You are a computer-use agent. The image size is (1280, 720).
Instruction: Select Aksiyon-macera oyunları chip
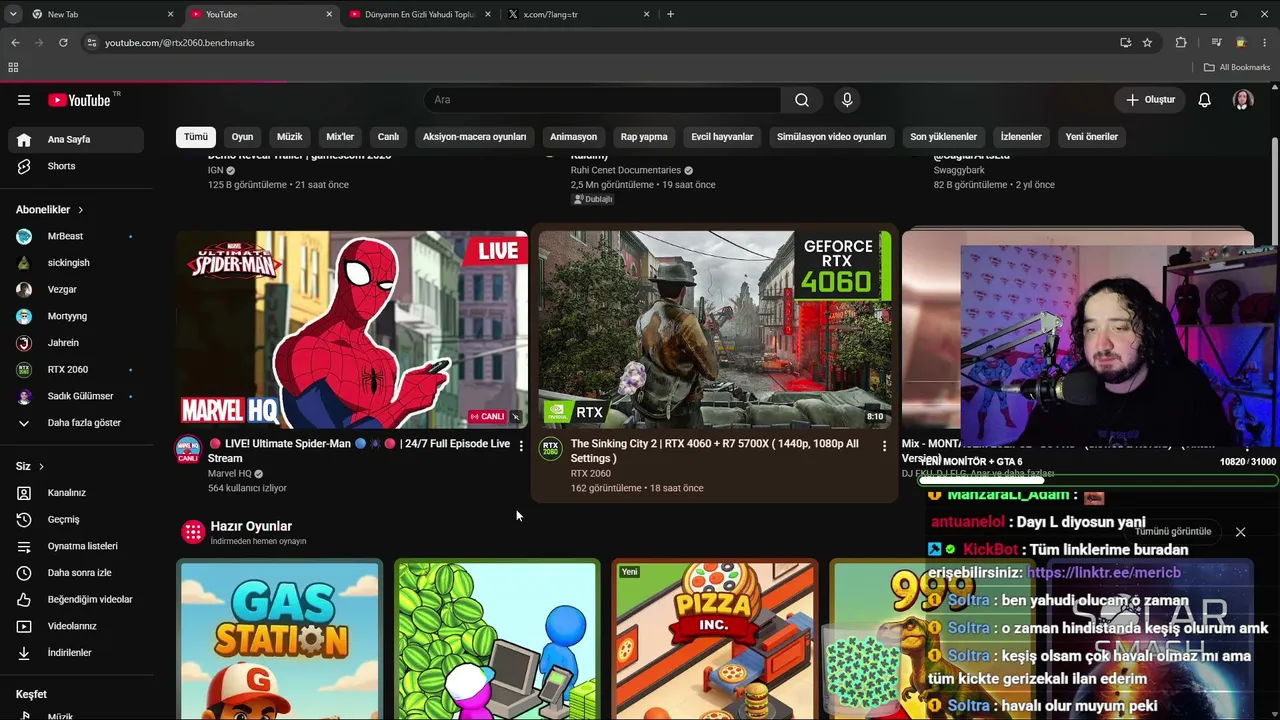[475, 137]
